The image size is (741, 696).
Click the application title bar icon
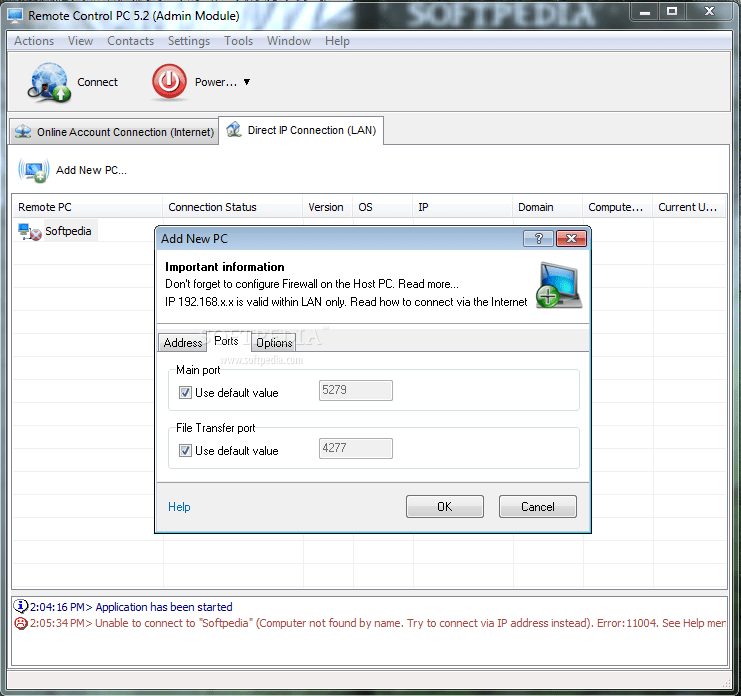(15, 16)
